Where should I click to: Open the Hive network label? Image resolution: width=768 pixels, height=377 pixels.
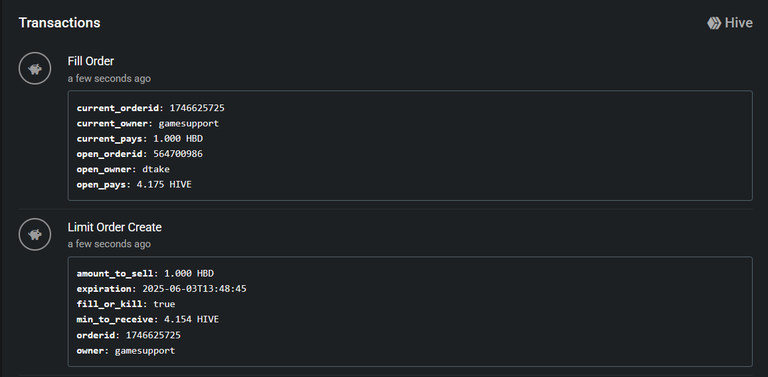tap(739, 23)
